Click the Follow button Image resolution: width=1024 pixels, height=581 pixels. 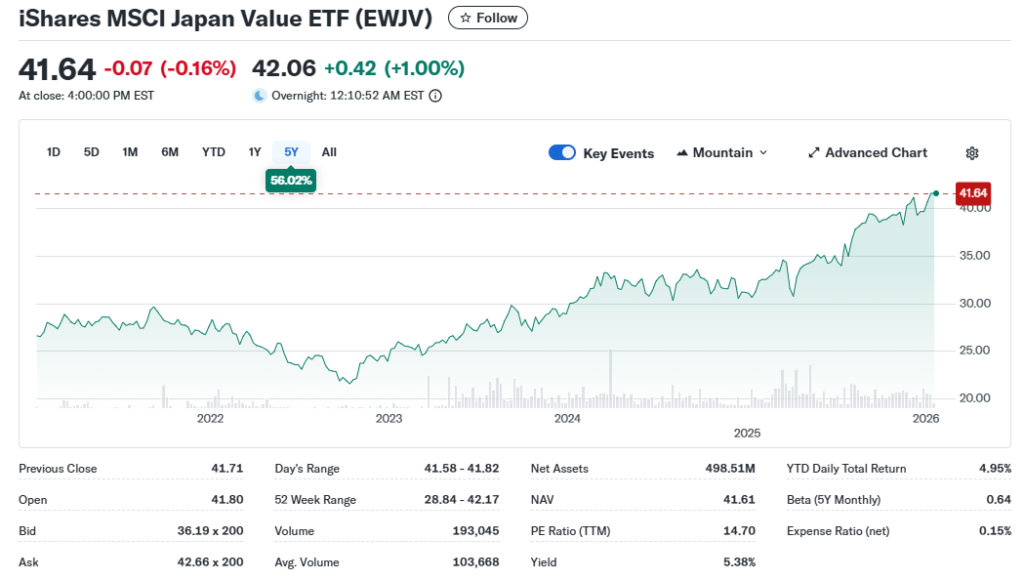click(x=488, y=17)
